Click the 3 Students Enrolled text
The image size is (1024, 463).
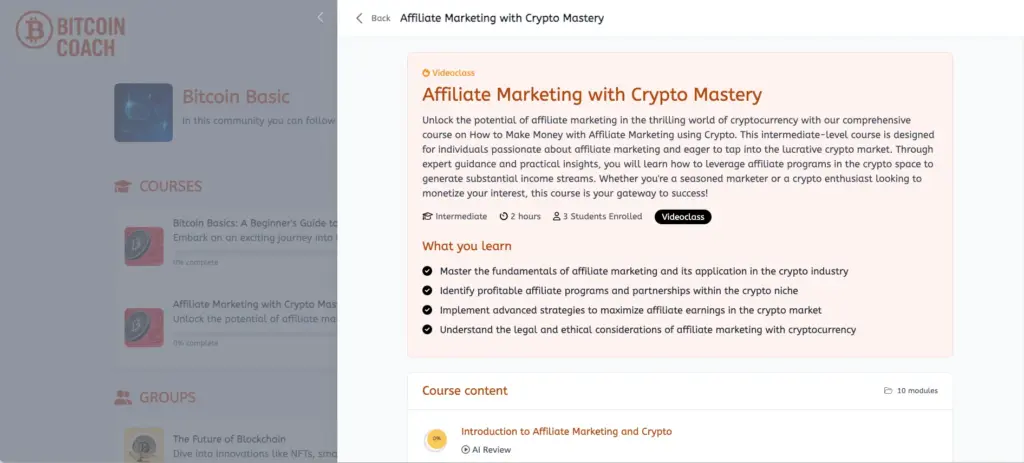(x=602, y=216)
